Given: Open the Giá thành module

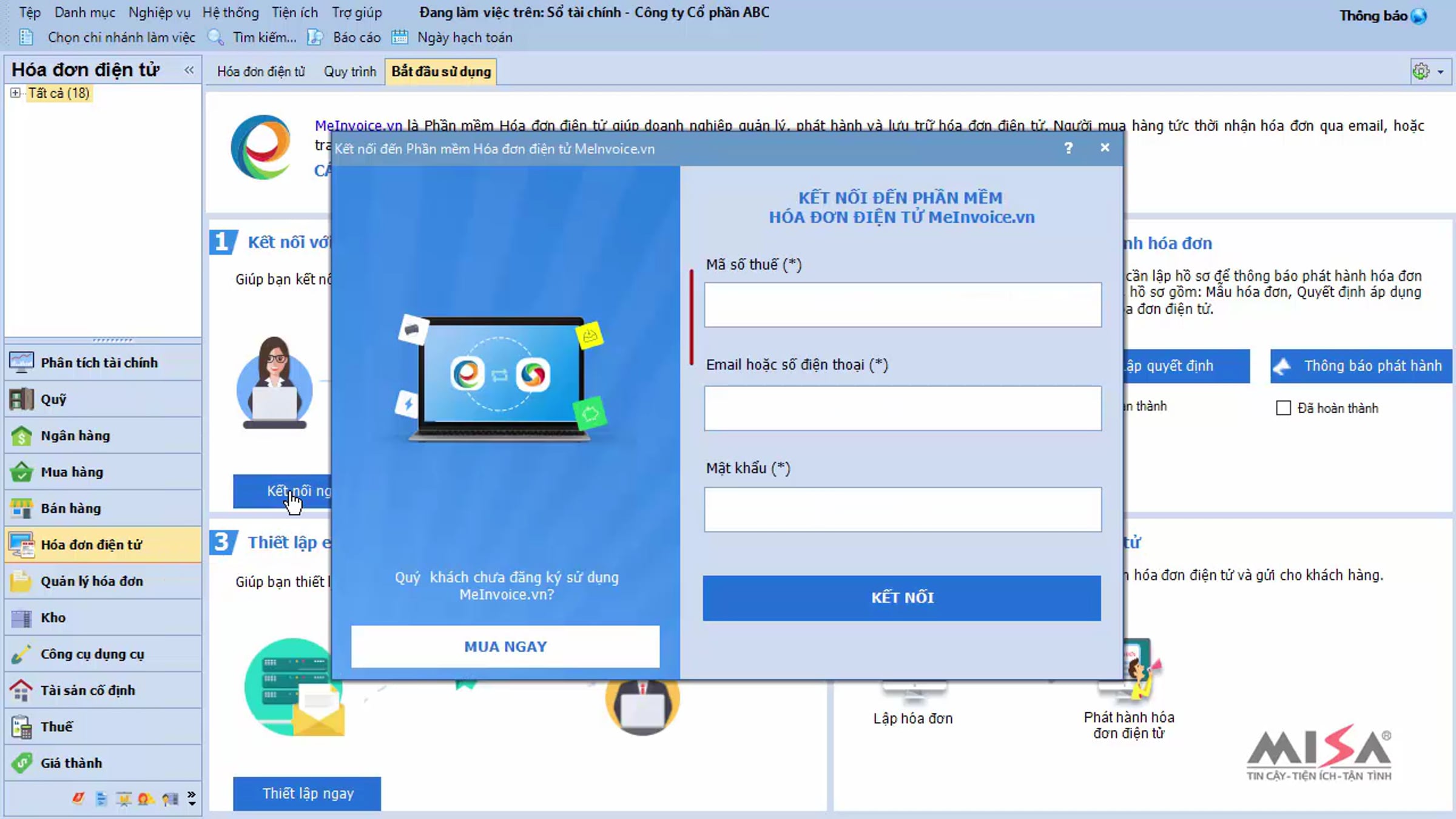Looking at the screenshot, I should pyautogui.click(x=103, y=763).
